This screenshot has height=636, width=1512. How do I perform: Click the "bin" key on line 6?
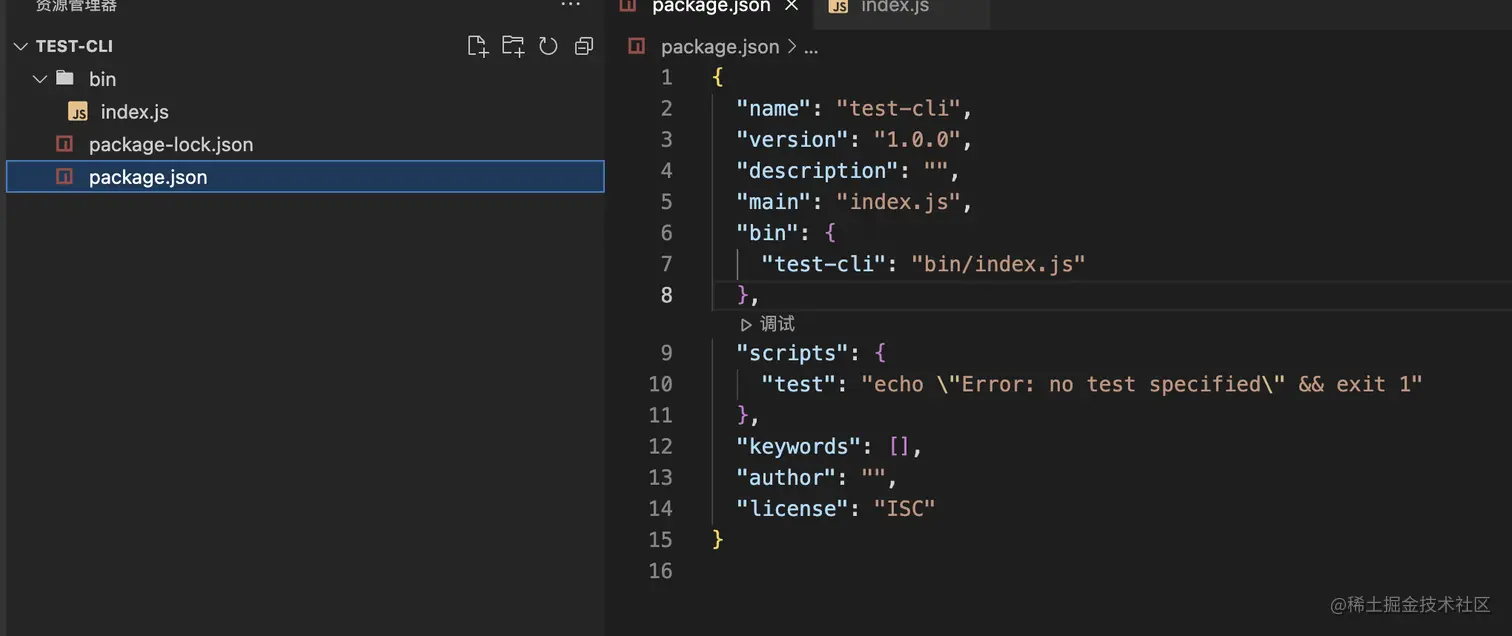point(768,232)
